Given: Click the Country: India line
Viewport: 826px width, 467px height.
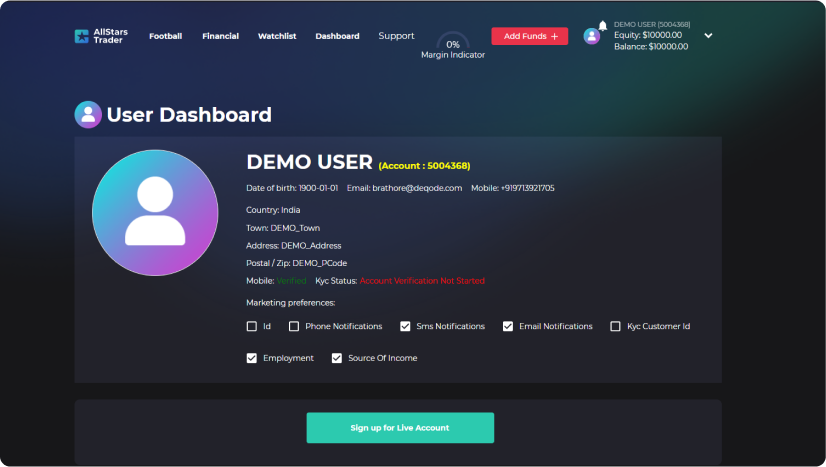Looking at the screenshot, I should [x=273, y=210].
